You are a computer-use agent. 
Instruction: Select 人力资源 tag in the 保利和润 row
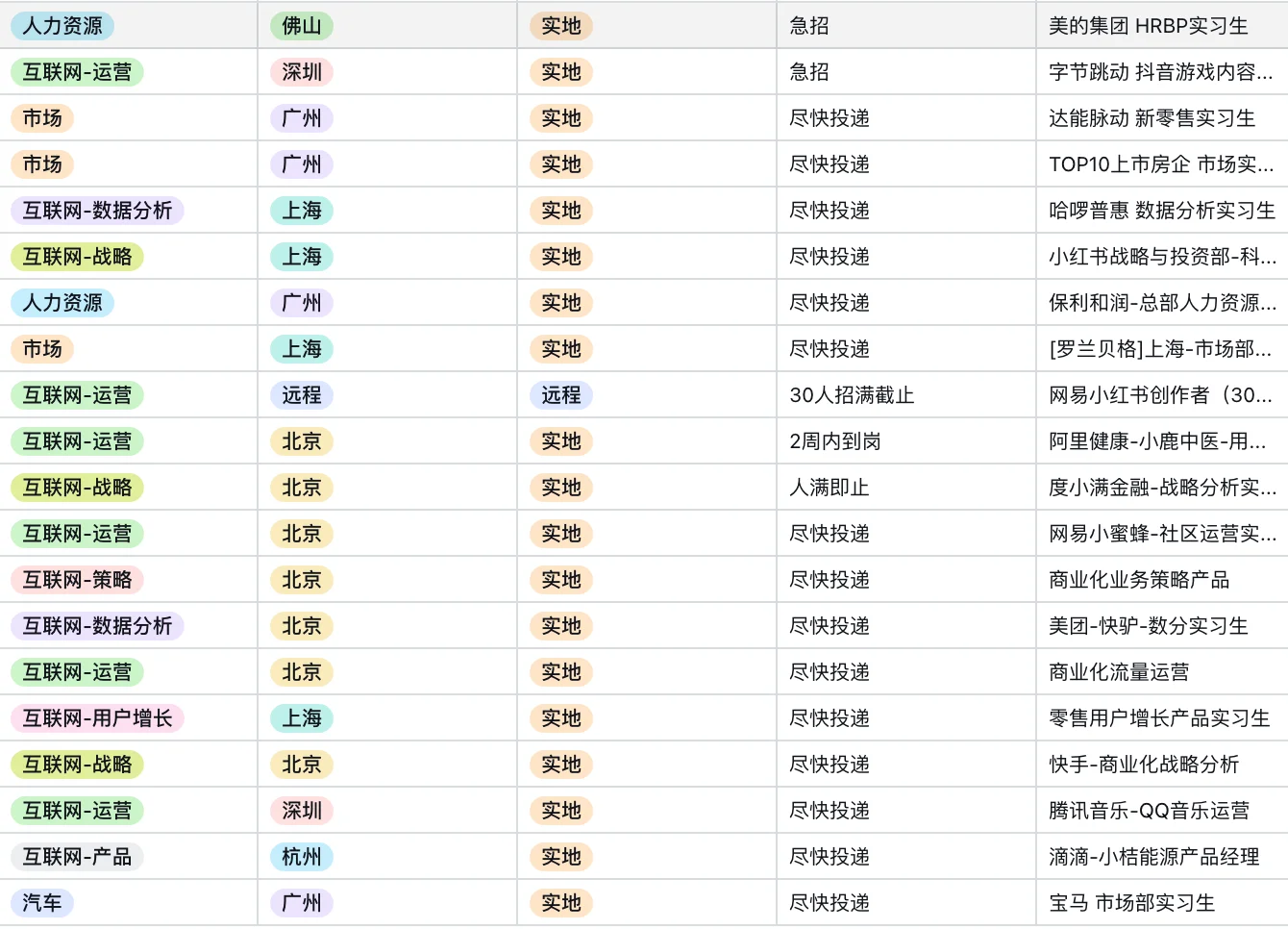(62, 303)
